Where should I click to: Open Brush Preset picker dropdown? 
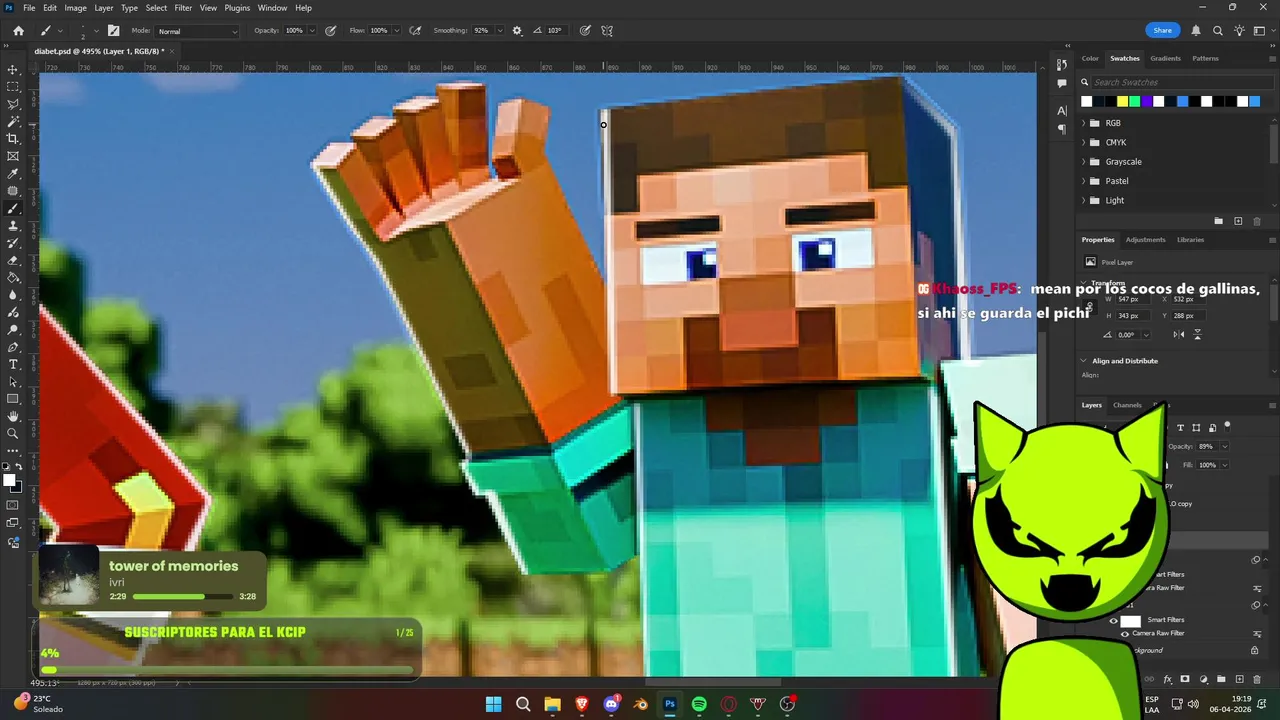click(x=97, y=31)
